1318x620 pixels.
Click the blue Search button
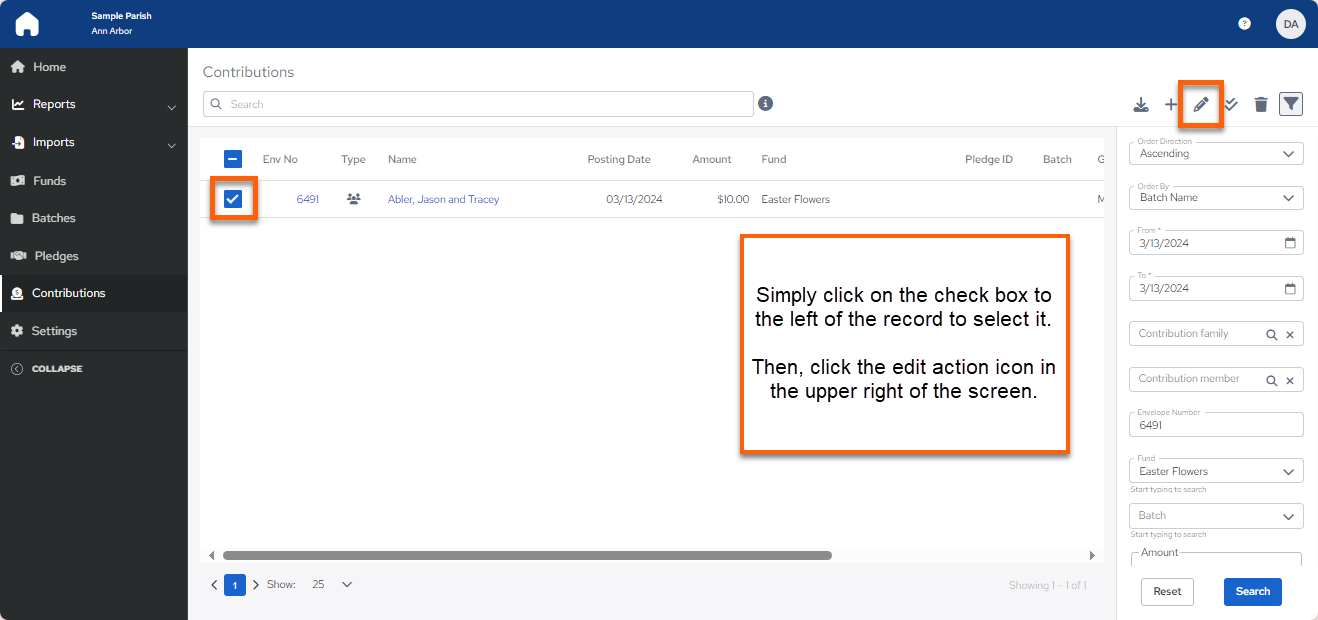(1252, 591)
